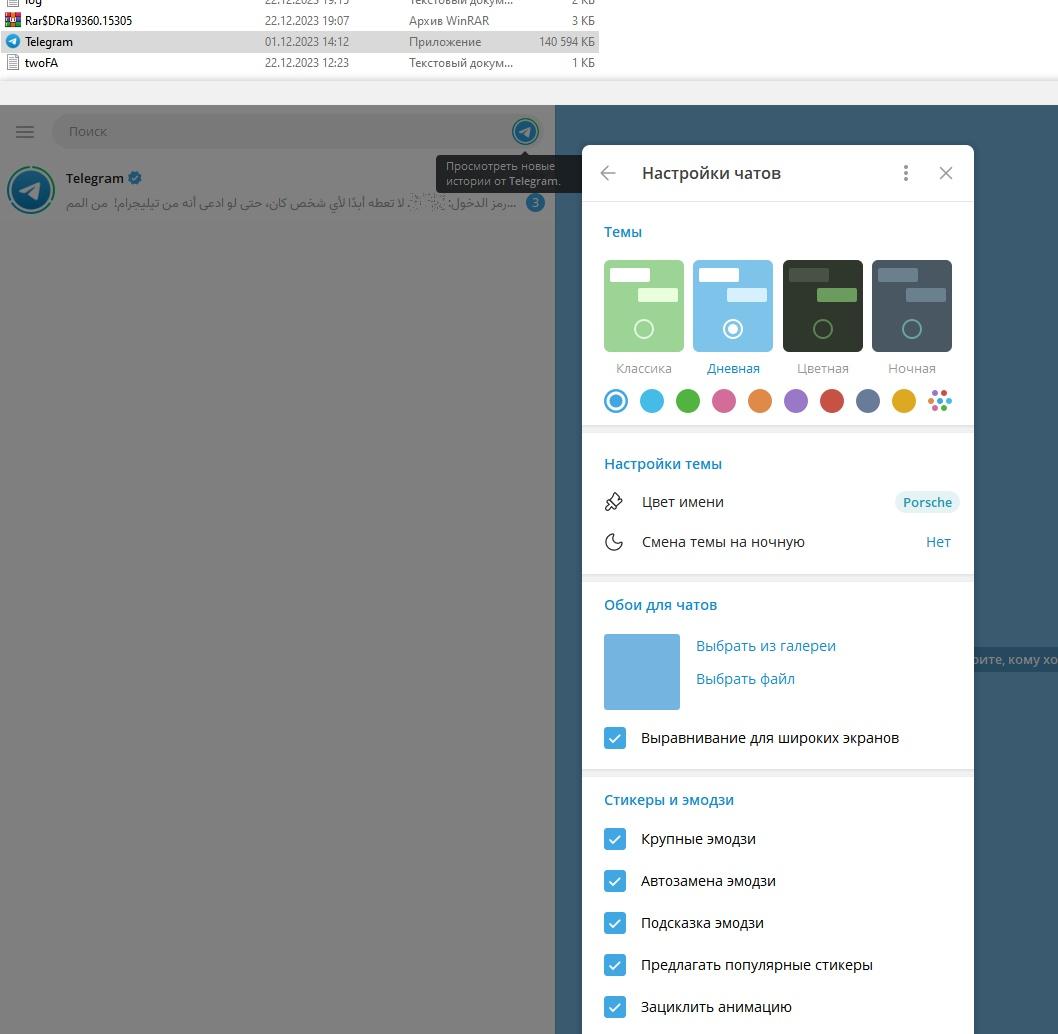Toggle Выравнивание для широких экранов checkbox

615,738
